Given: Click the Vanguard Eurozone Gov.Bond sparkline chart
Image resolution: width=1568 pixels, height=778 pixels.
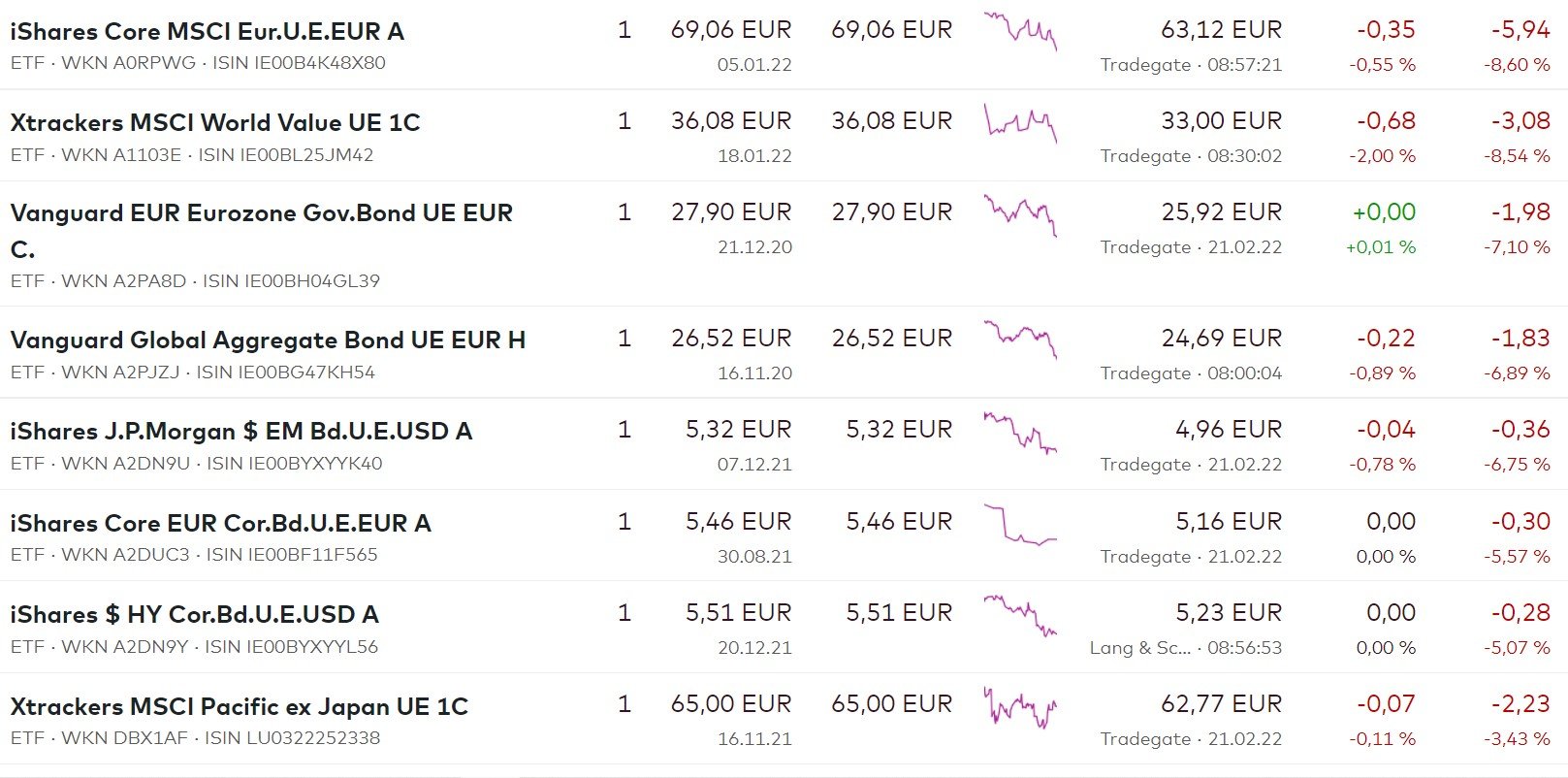Looking at the screenshot, I should tap(1020, 214).
